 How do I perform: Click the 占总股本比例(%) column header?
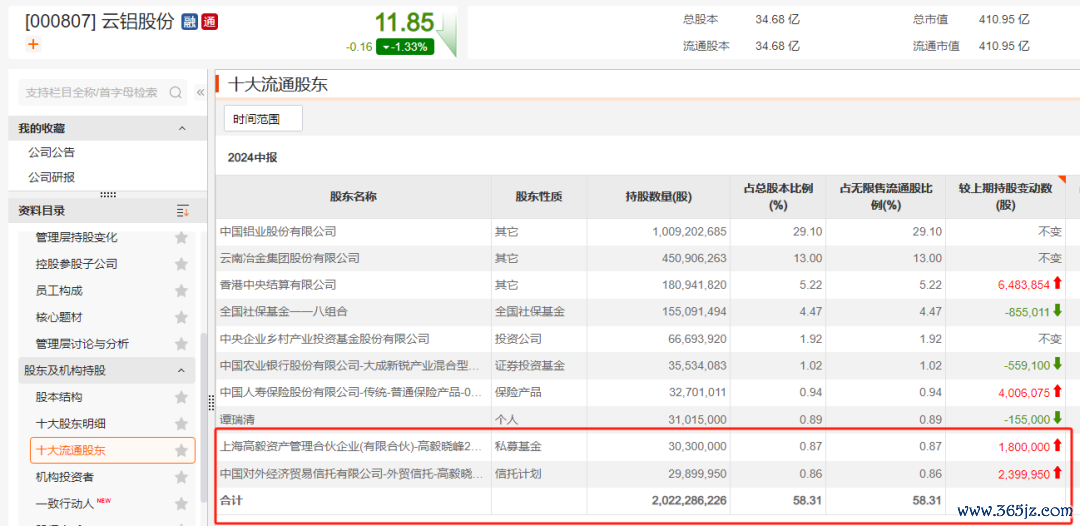pyautogui.click(x=778, y=196)
